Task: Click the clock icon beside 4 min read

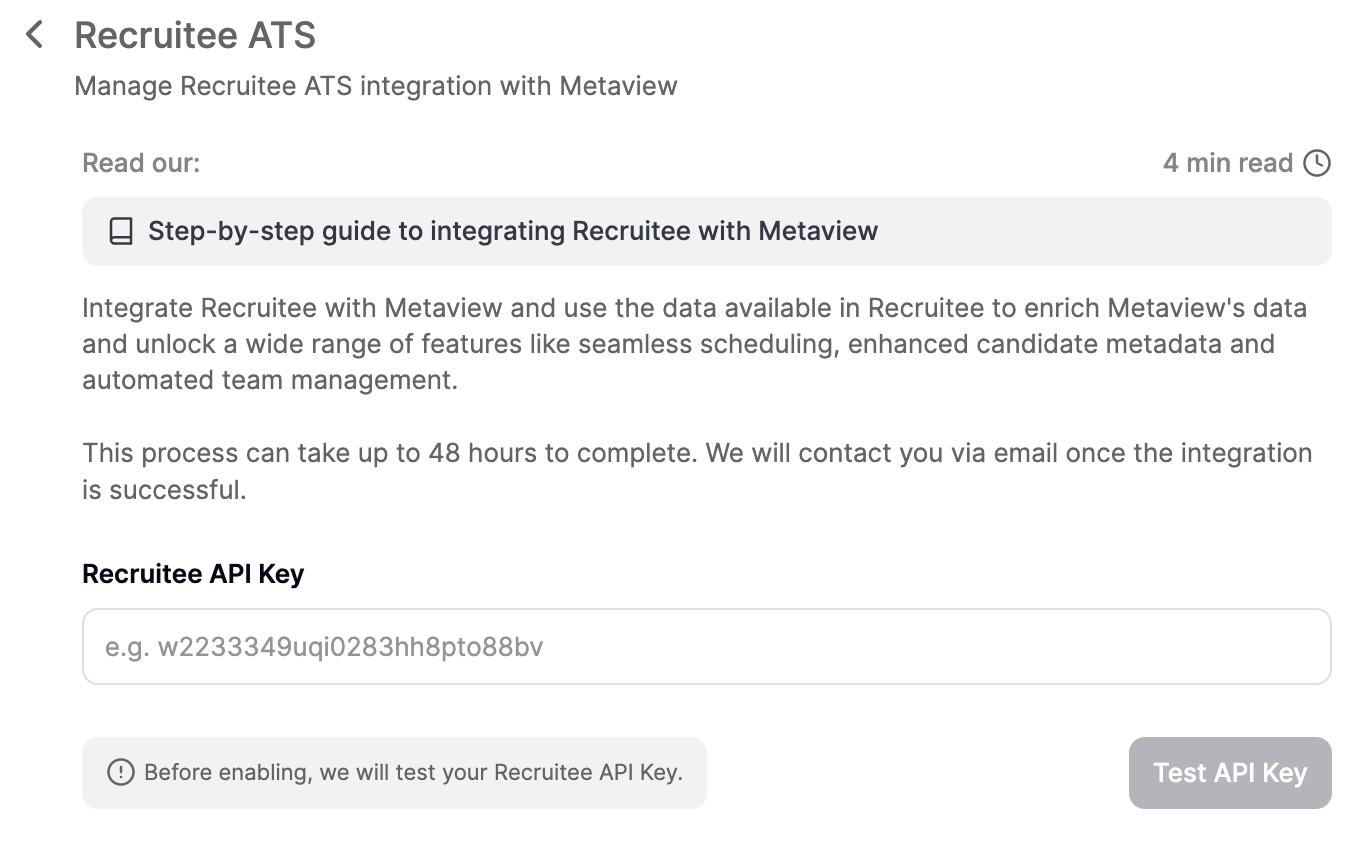Action: click(x=1317, y=163)
